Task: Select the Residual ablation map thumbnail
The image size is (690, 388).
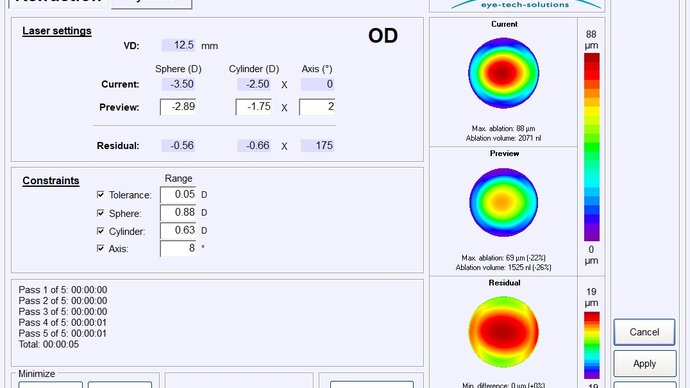Action: [503, 332]
